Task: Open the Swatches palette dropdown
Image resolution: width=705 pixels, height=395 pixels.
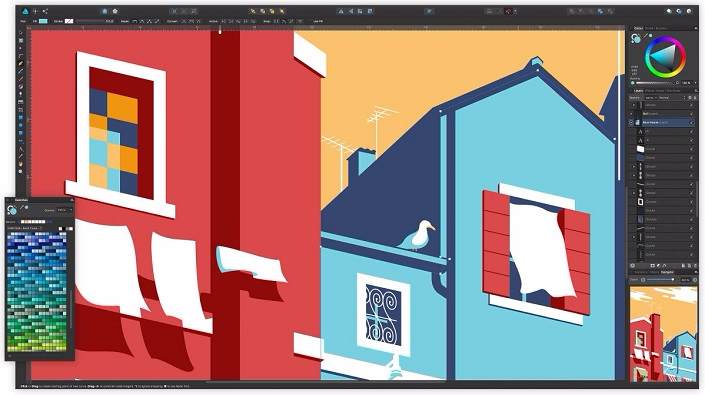Action: tap(24, 228)
